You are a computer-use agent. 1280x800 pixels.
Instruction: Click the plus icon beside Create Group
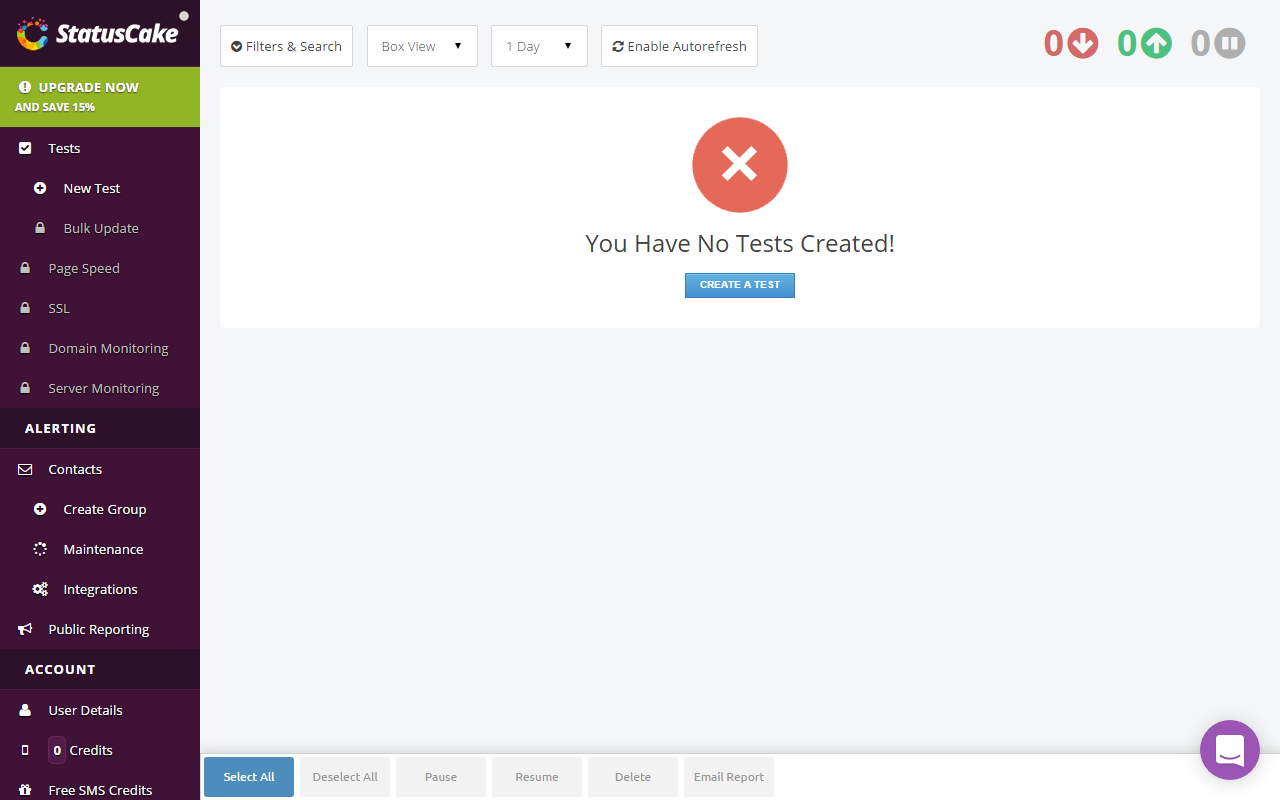coord(40,509)
